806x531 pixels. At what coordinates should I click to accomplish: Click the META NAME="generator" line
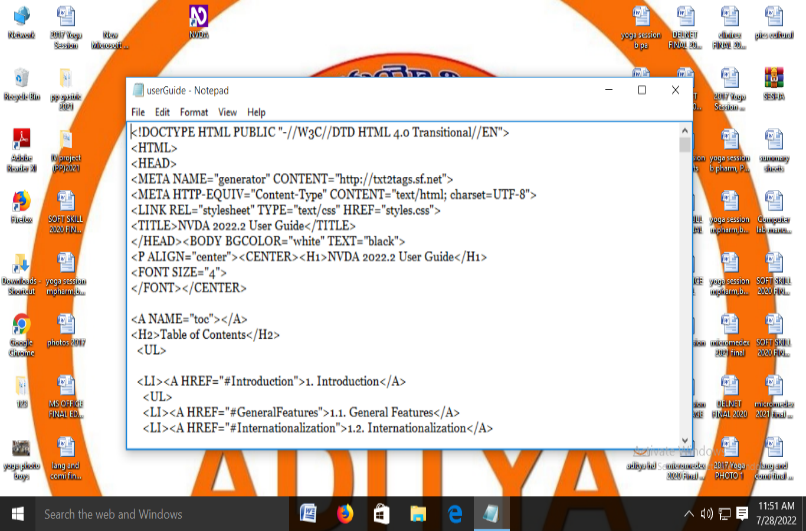point(292,179)
